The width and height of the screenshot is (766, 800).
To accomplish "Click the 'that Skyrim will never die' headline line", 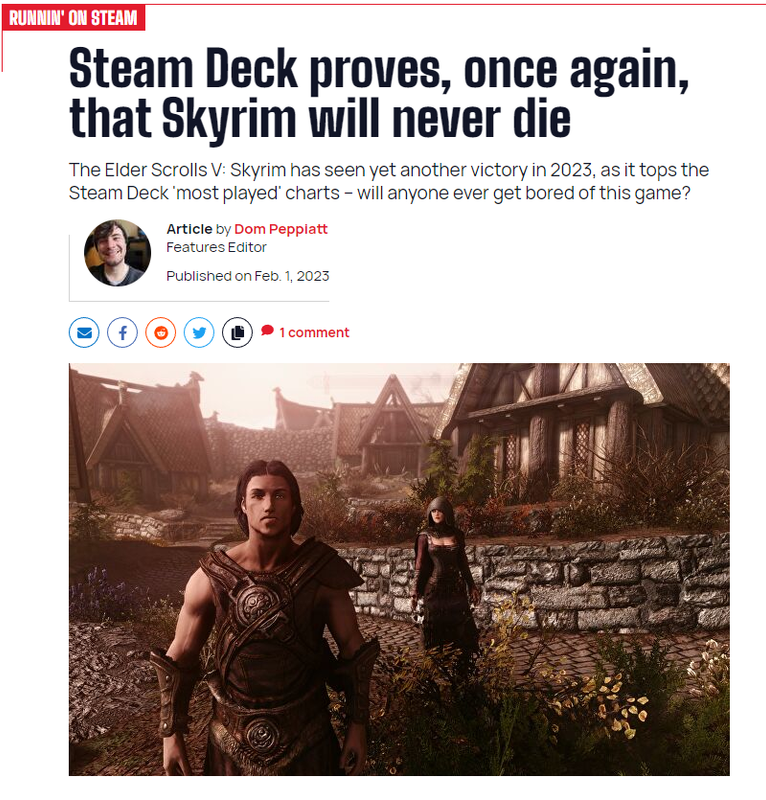I will click(319, 119).
